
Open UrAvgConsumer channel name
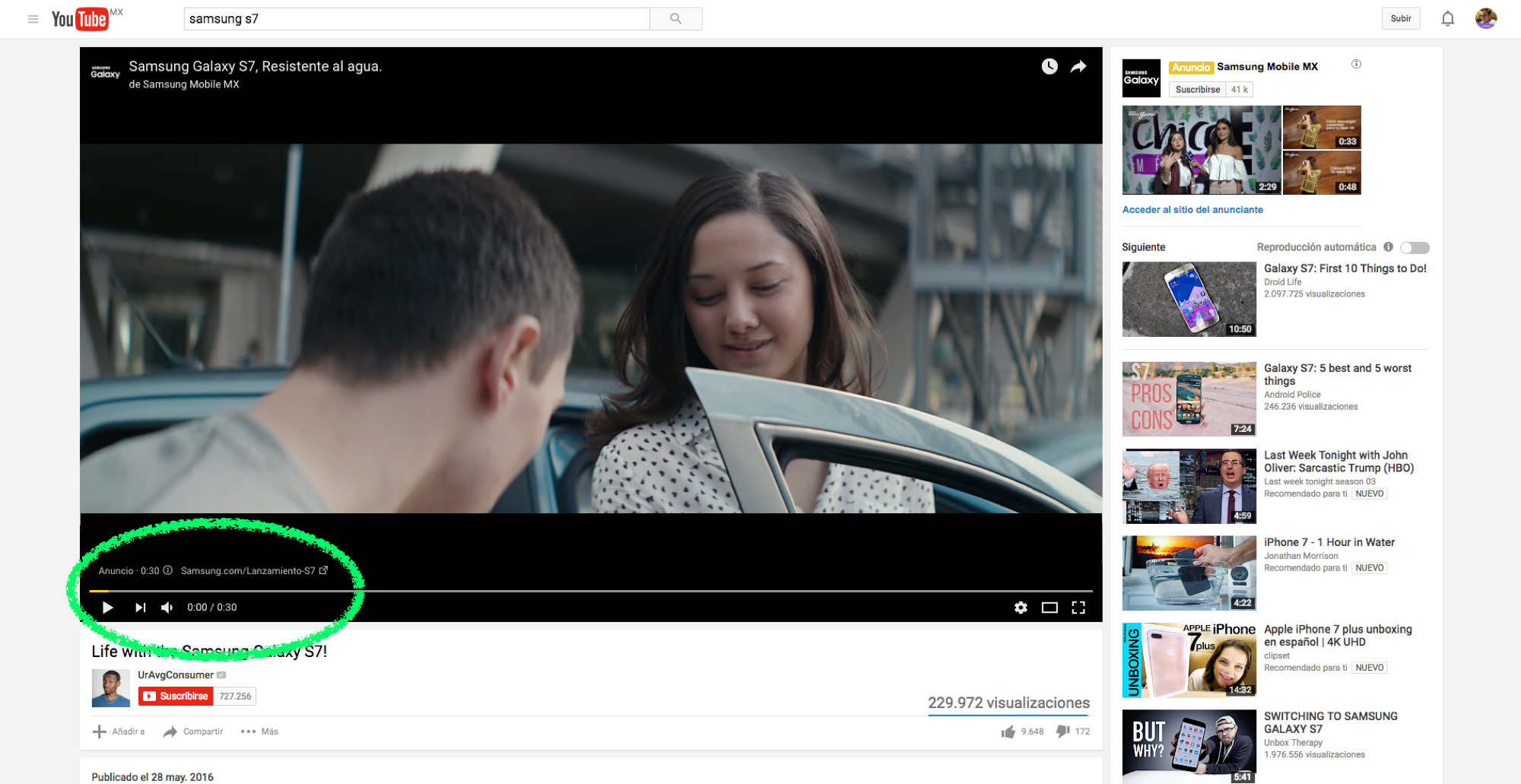click(x=176, y=674)
